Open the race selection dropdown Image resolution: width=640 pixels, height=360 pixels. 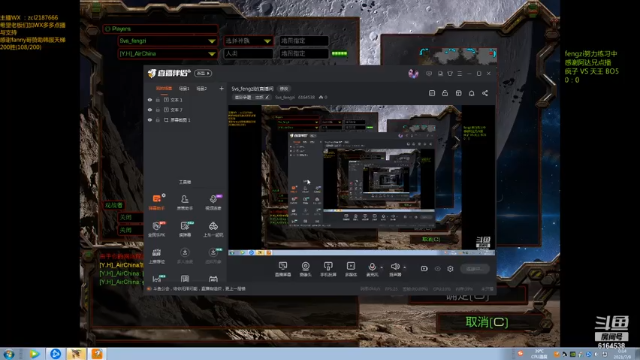[248, 41]
